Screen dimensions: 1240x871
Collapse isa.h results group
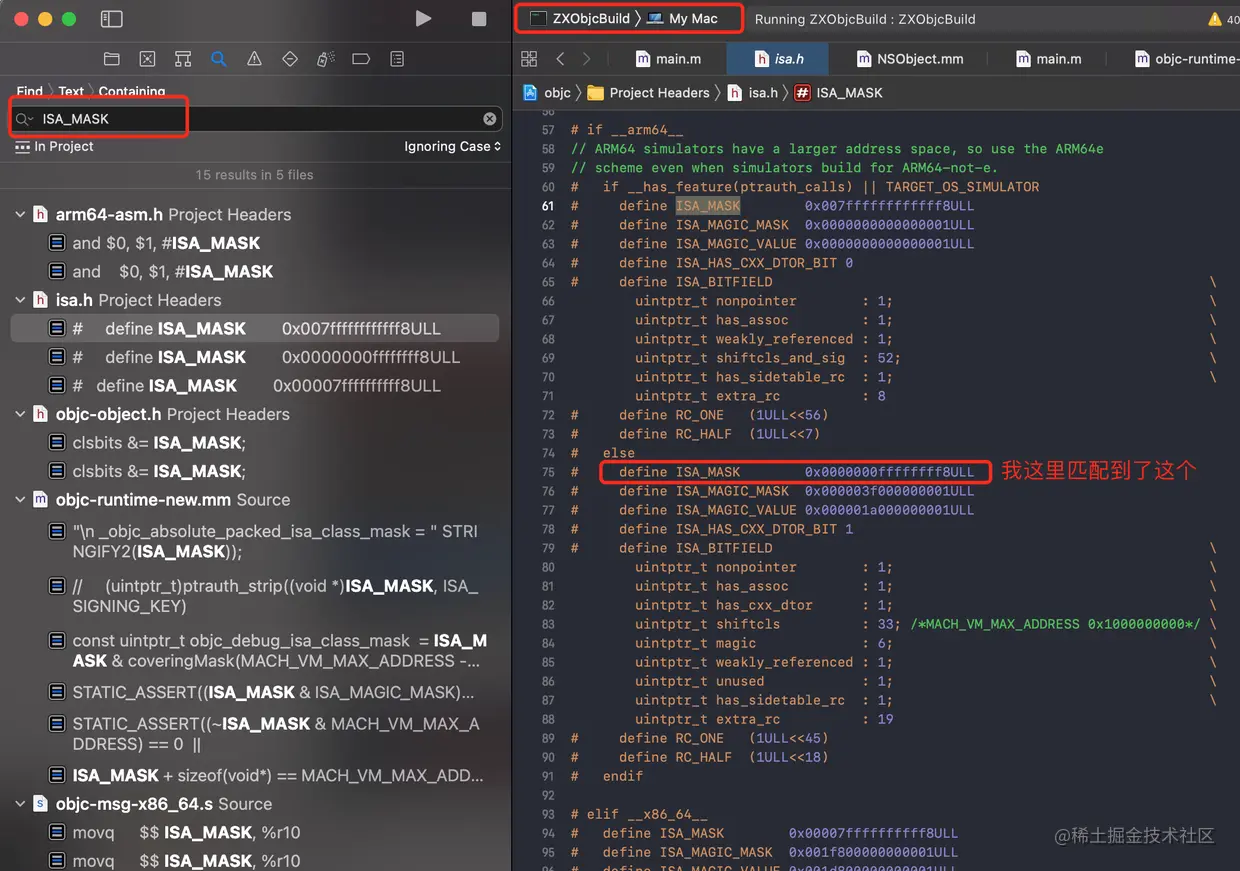pos(20,300)
